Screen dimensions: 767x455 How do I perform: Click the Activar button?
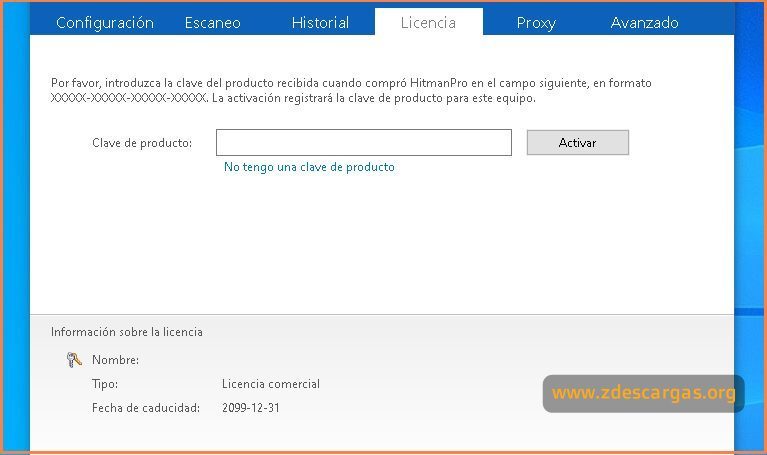[578, 142]
